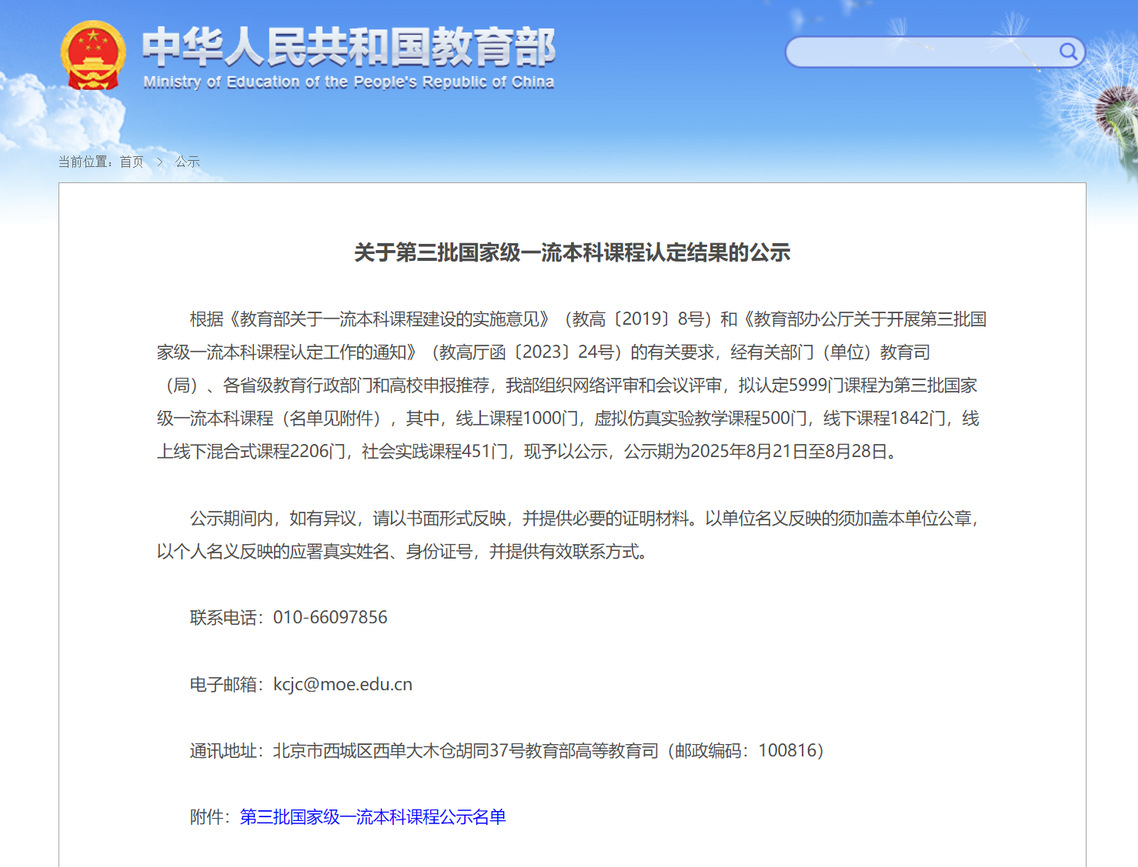Image resolution: width=1138 pixels, height=867 pixels.
Task: Open the 第三批国家级一流本科课程公示名单 attachment
Action: pyautogui.click(x=373, y=817)
